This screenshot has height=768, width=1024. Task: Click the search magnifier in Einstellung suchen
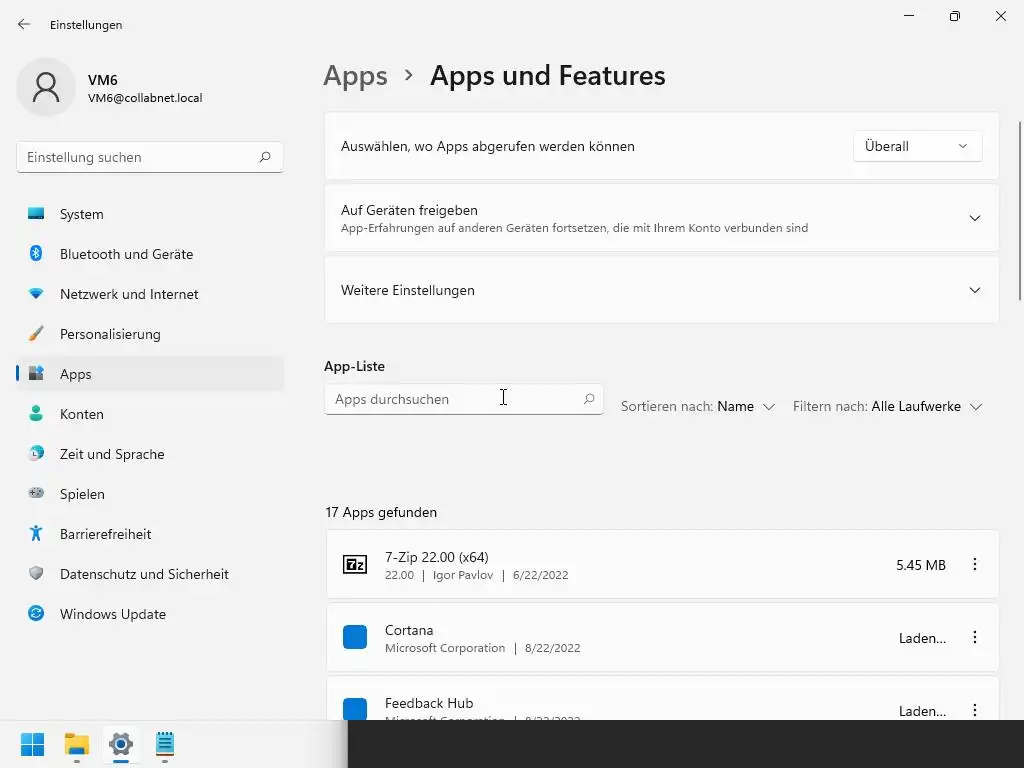coord(265,157)
